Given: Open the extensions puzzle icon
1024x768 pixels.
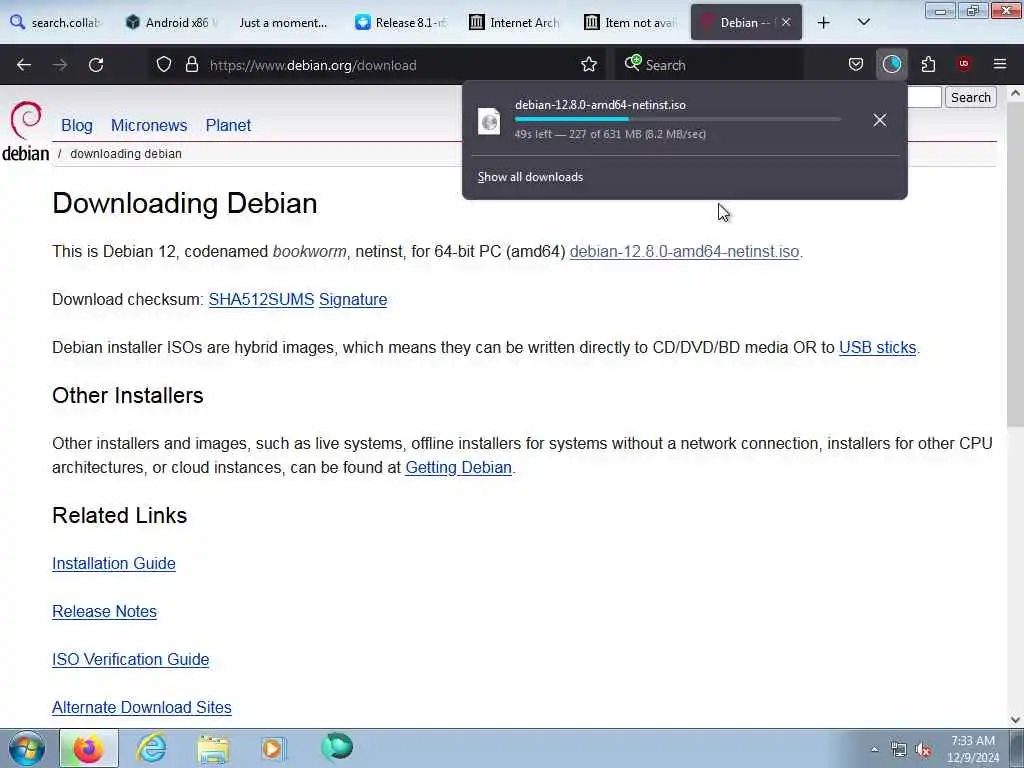Looking at the screenshot, I should (x=928, y=64).
